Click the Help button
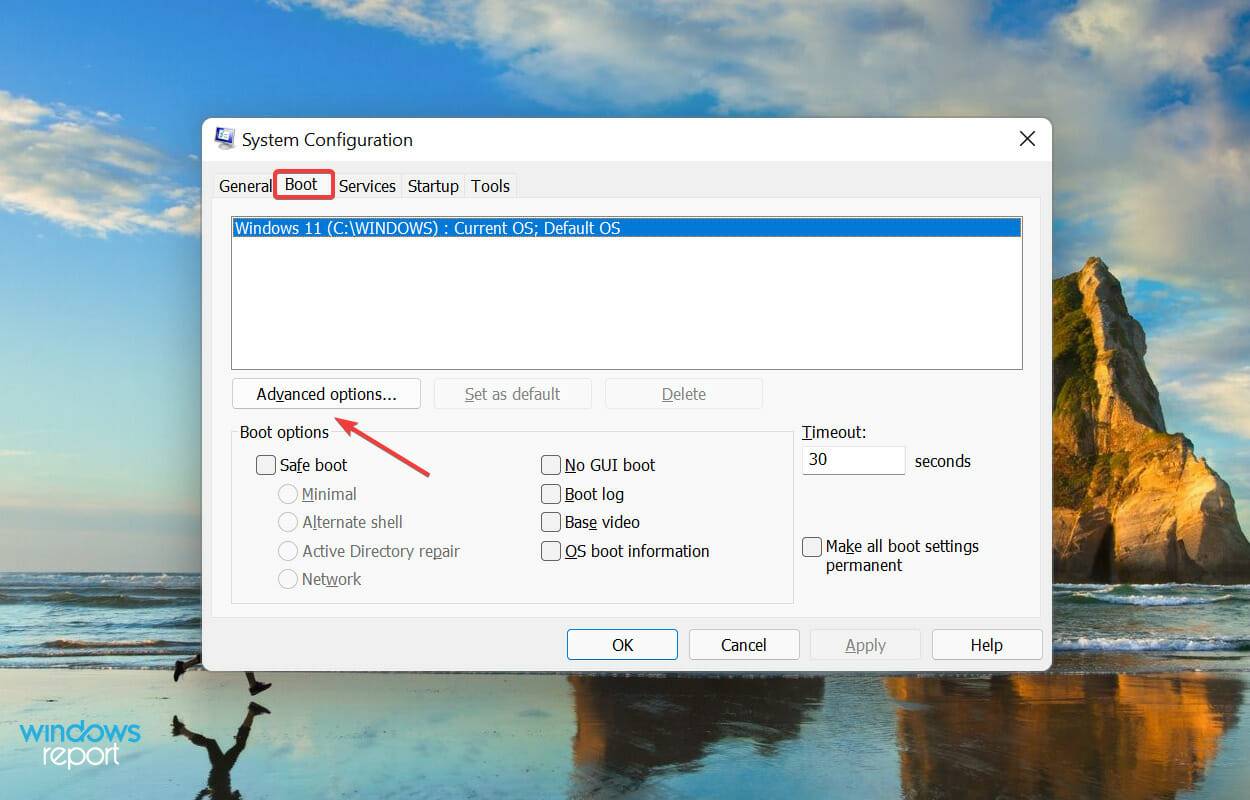 coord(986,644)
